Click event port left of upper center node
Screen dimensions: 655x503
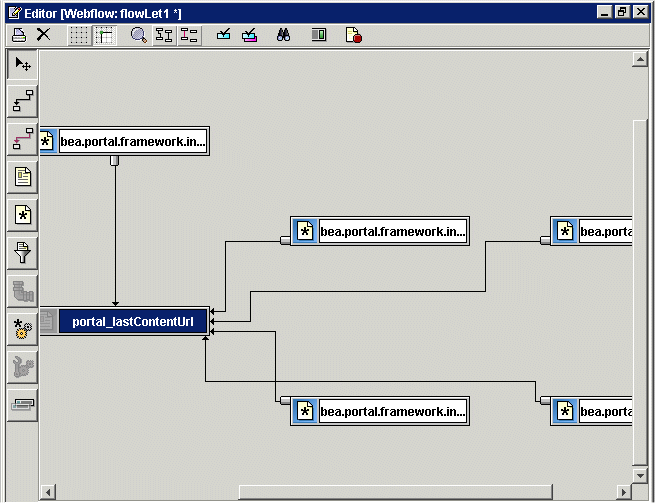click(x=285, y=241)
